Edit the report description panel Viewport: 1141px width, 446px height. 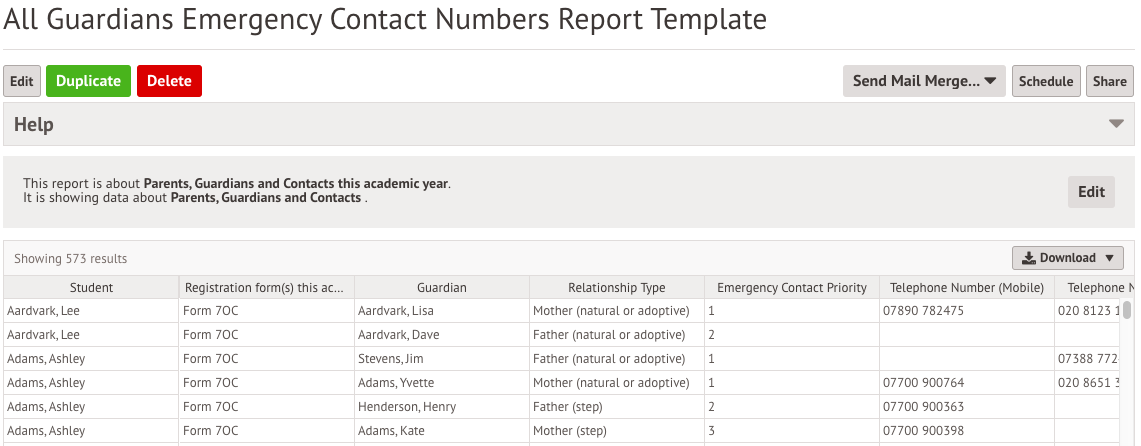pos(1091,192)
